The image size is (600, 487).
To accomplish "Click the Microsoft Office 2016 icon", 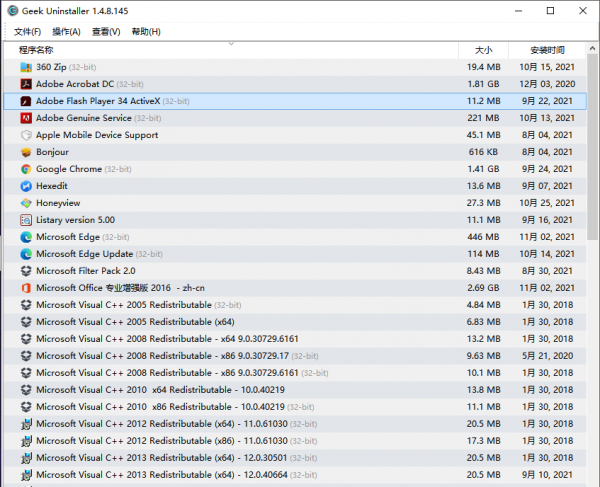I will click(x=26, y=288).
